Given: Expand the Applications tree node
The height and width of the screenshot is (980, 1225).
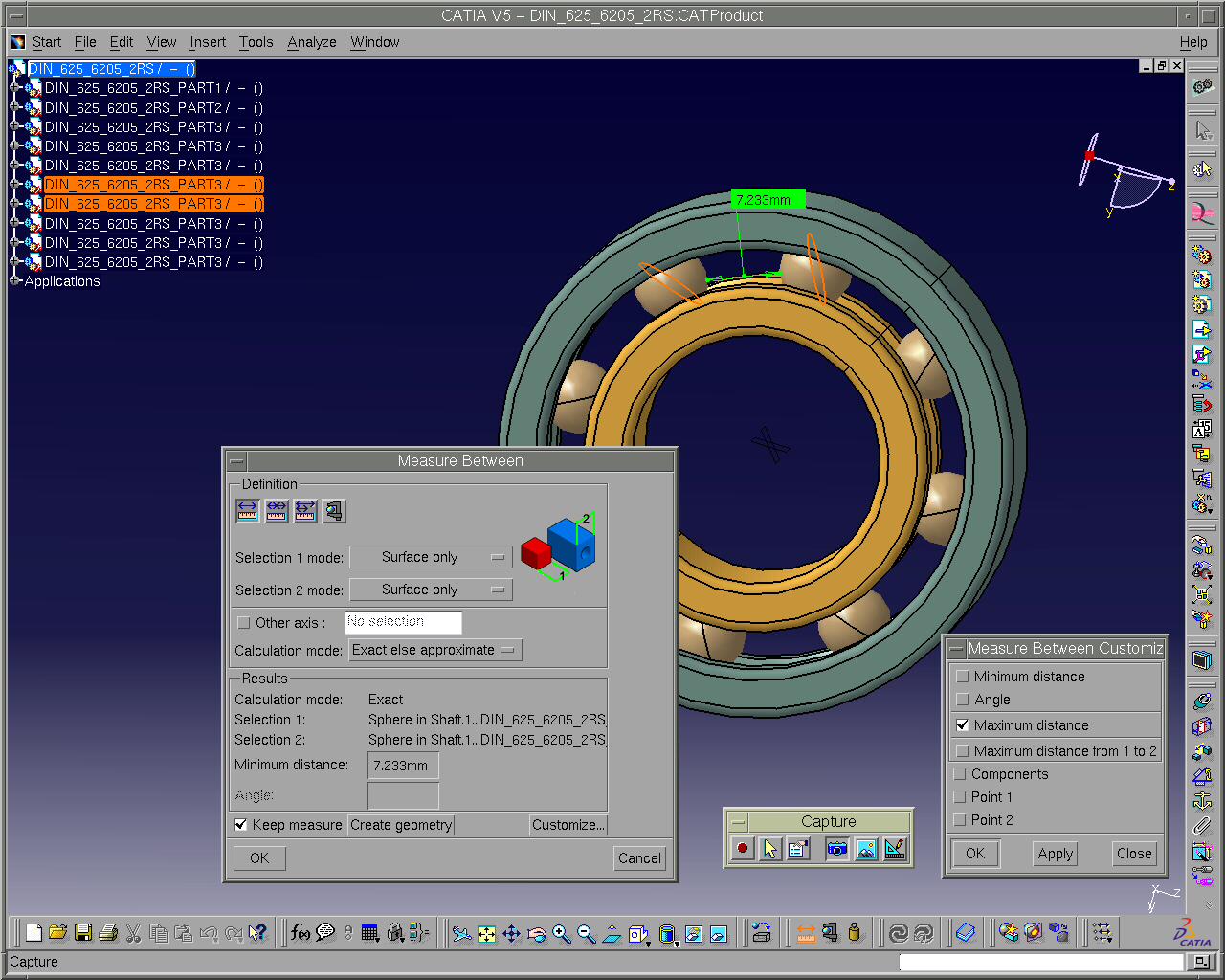Looking at the screenshot, I should (x=15, y=281).
